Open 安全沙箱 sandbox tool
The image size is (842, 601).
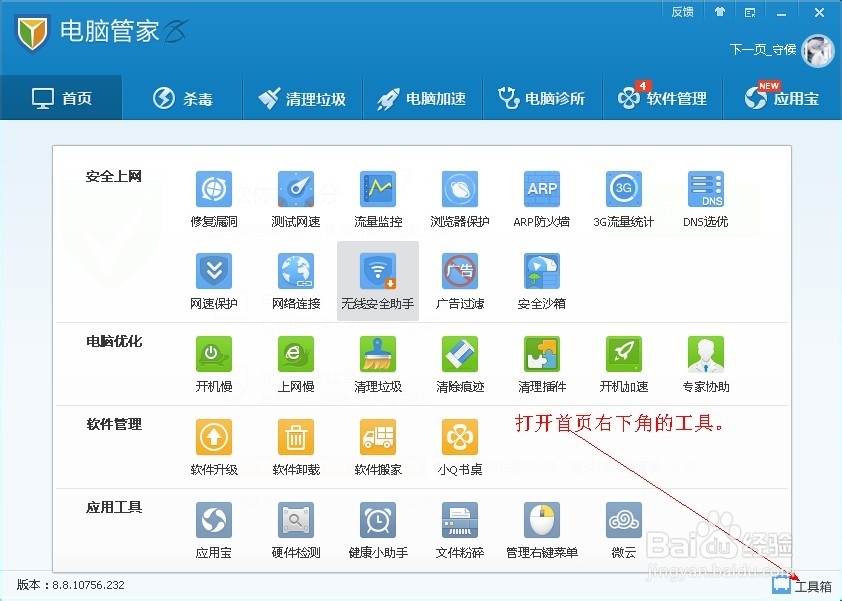(542, 281)
